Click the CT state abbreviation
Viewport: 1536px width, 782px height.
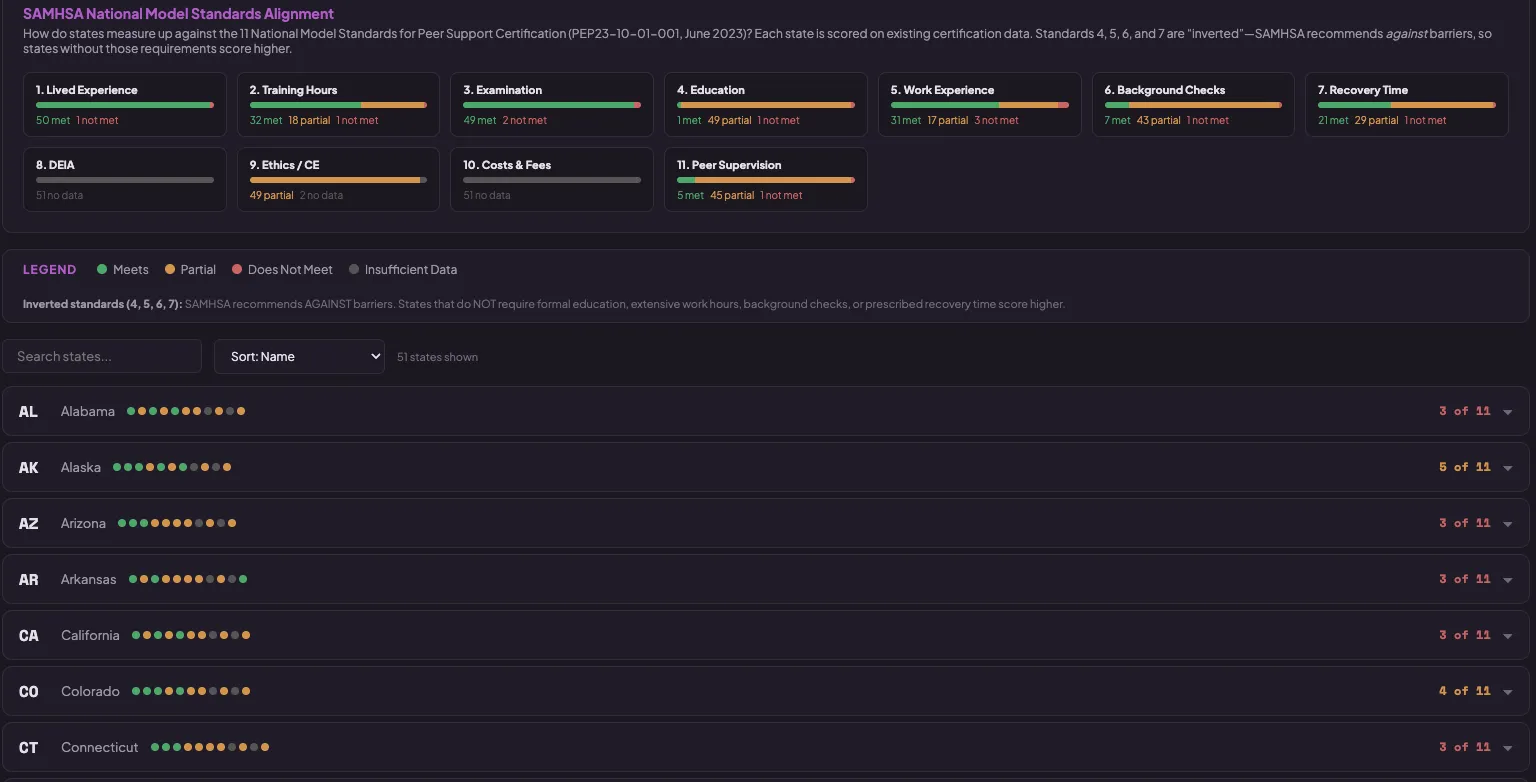point(28,747)
